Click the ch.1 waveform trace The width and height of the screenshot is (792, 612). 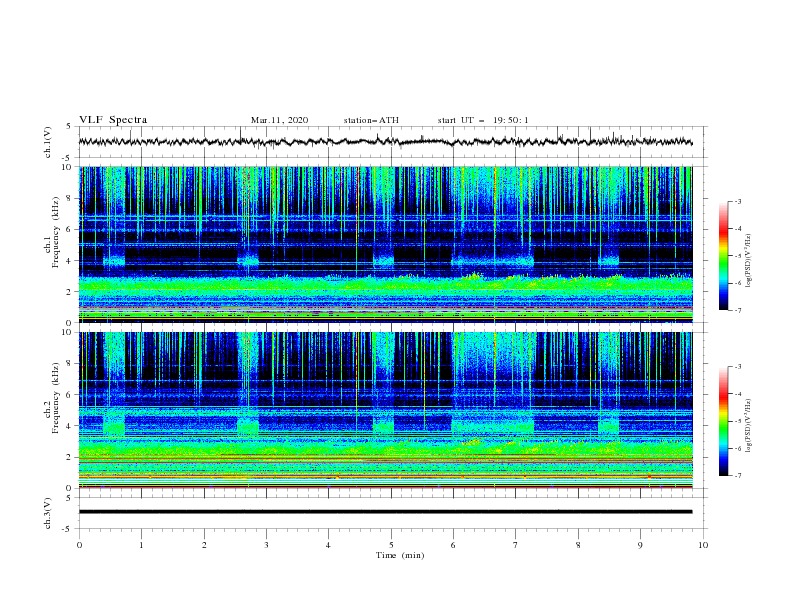click(385, 141)
